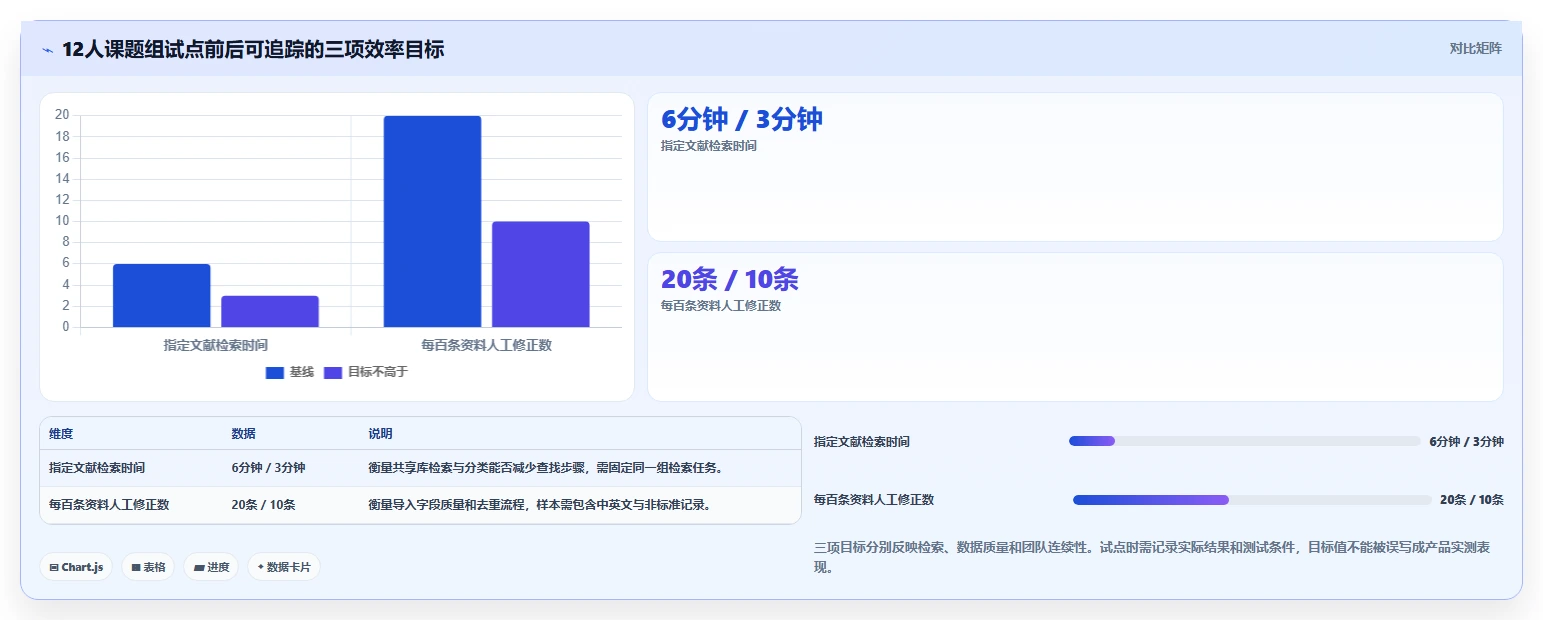Click the 数据卡片 tag chip
The height and width of the screenshot is (620, 1543).
pos(284,567)
